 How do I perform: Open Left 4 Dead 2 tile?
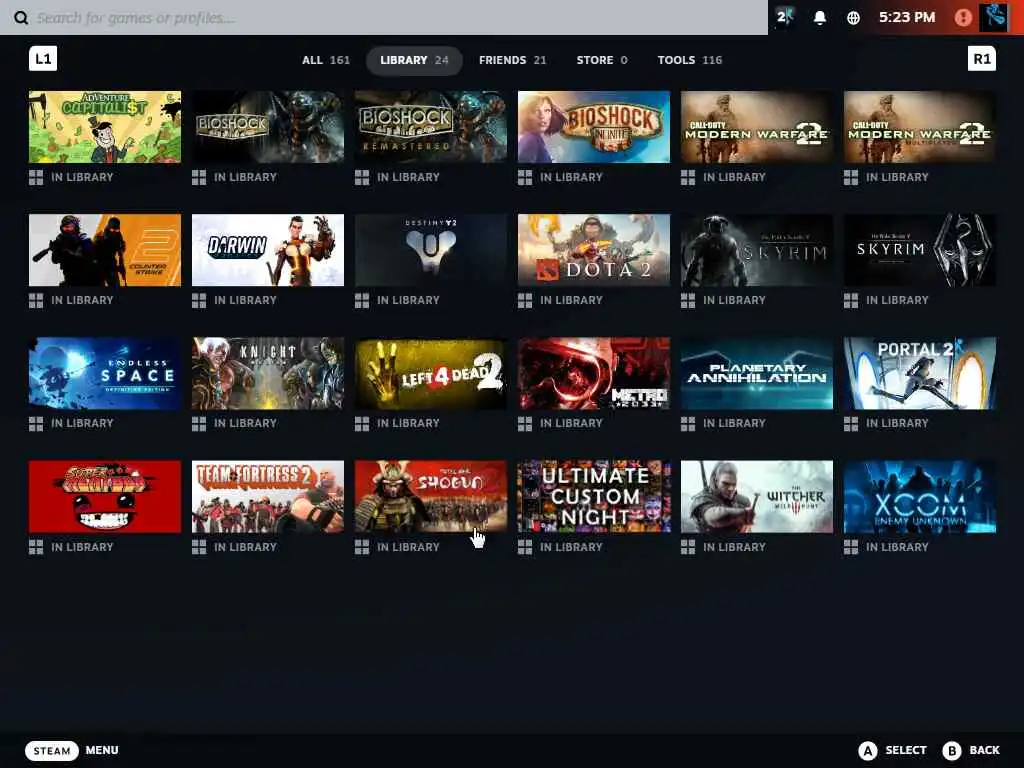pos(430,373)
